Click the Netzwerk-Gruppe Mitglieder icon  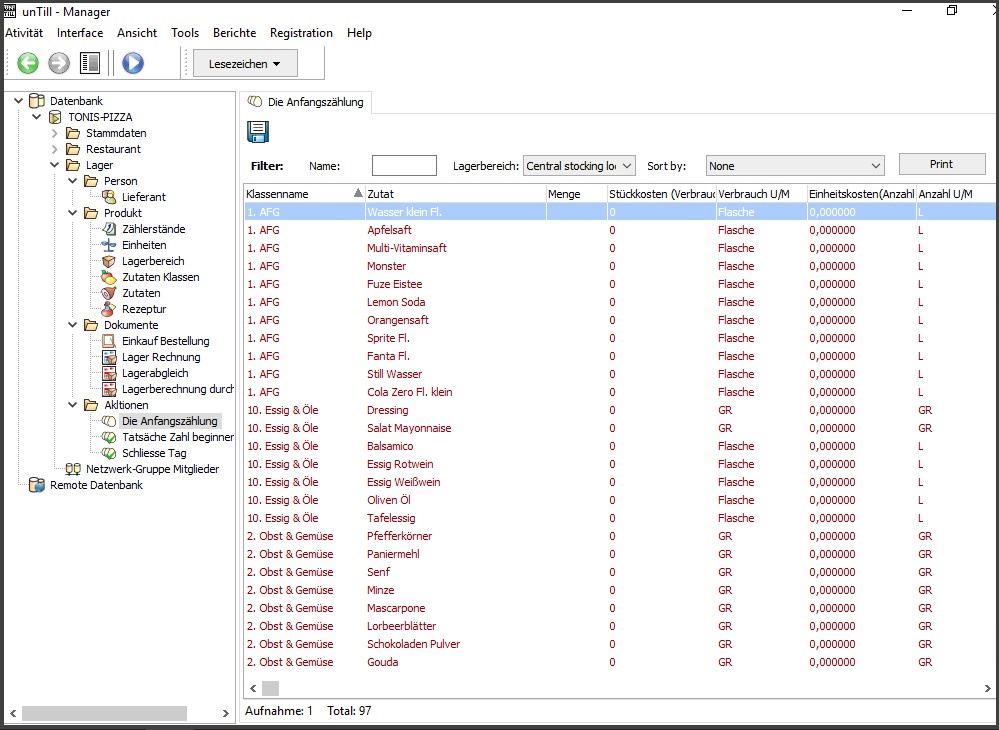(73, 469)
